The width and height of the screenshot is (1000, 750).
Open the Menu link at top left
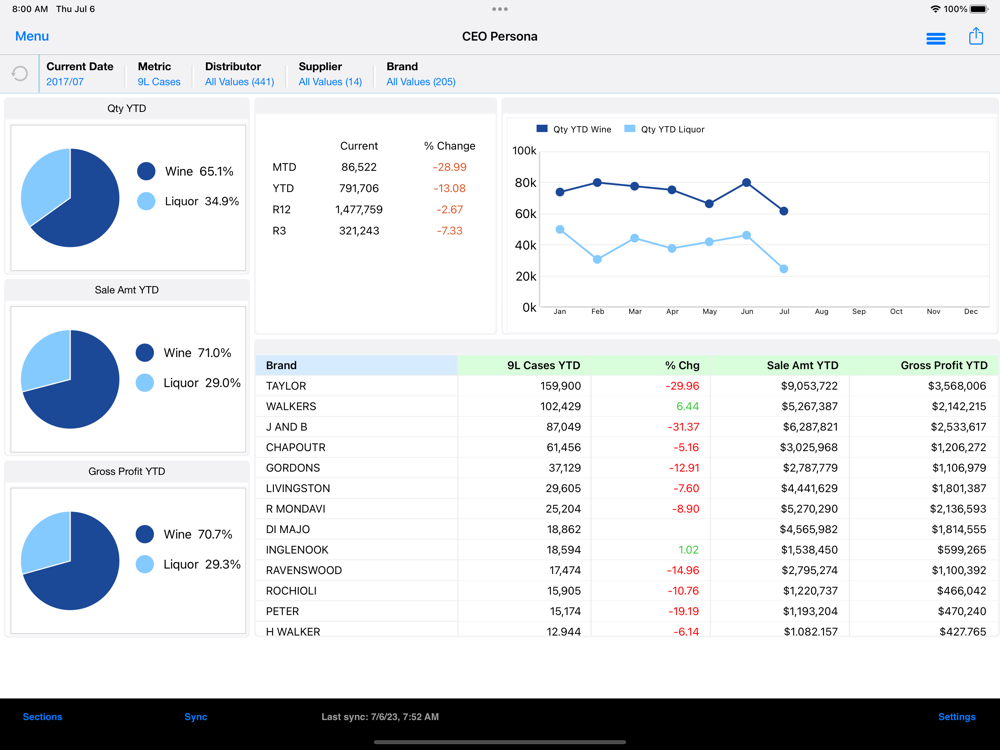32,36
